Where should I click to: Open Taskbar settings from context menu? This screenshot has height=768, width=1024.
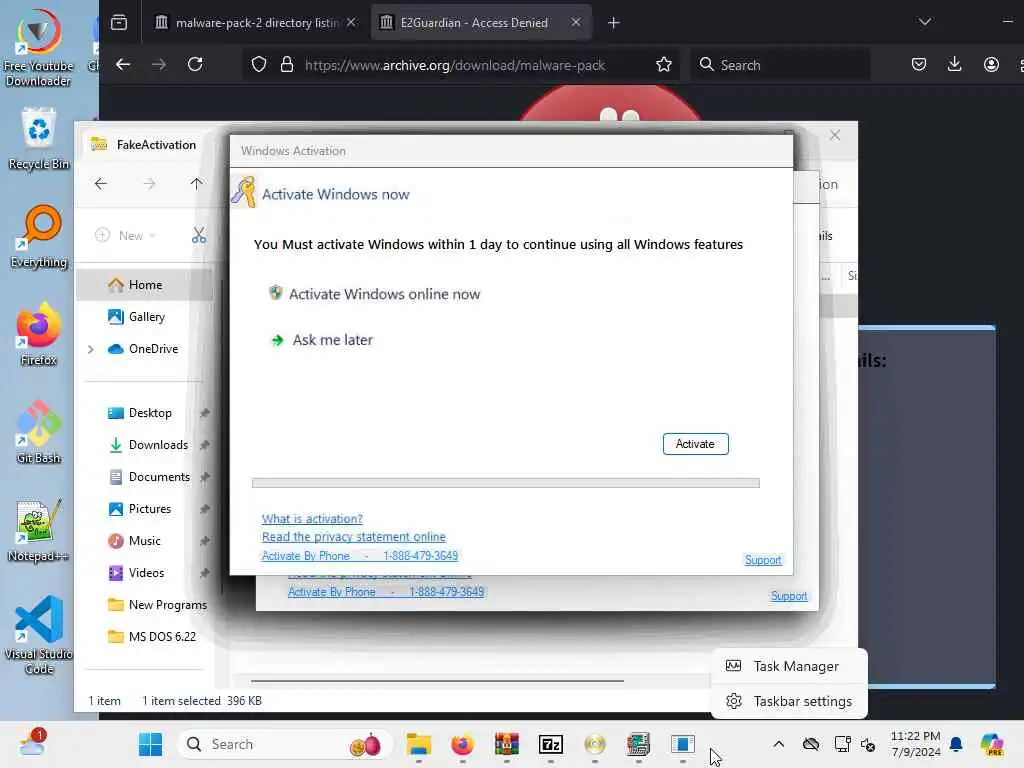coord(789,701)
